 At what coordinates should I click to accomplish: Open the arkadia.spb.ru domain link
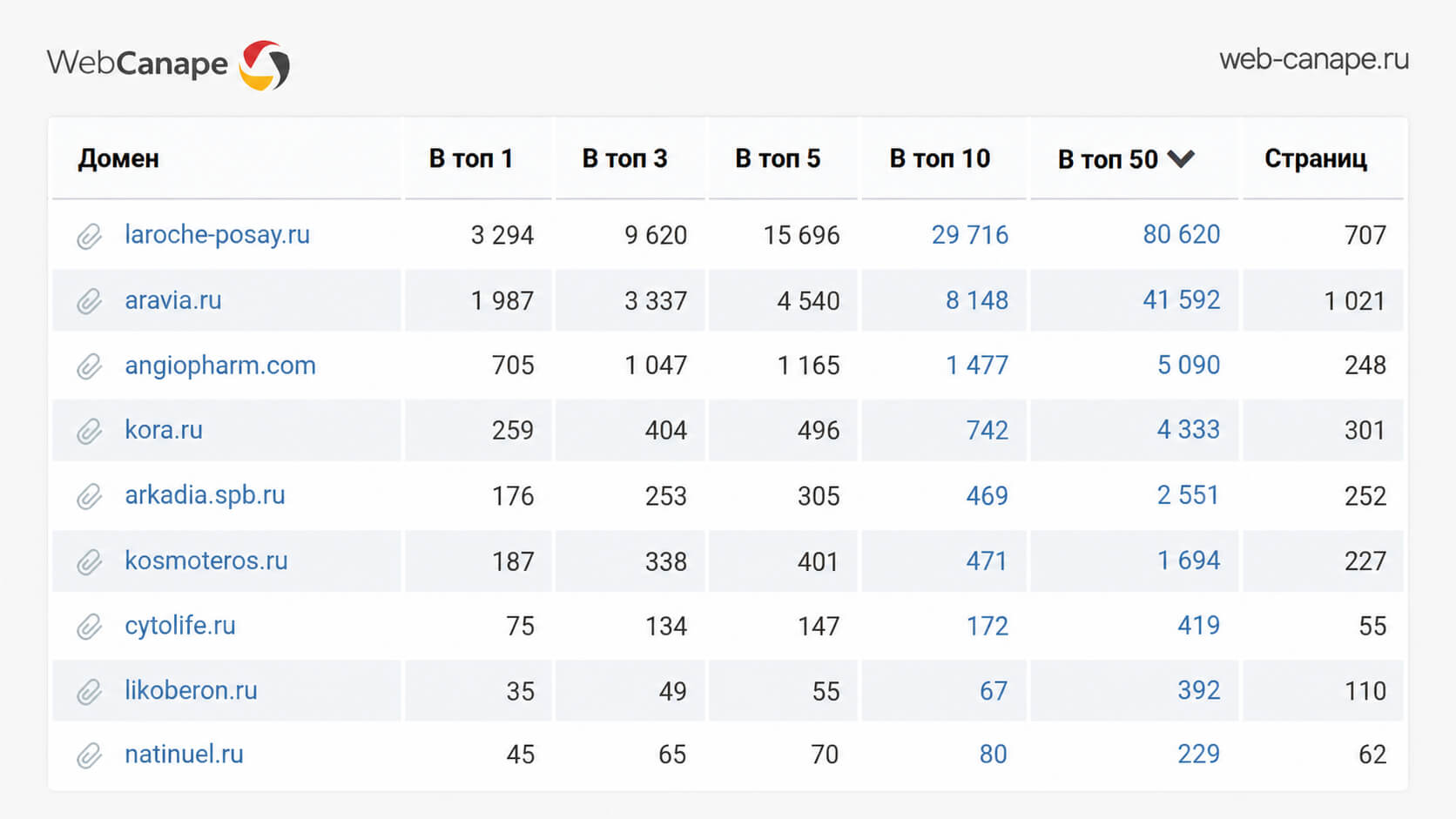pyautogui.click(x=205, y=495)
